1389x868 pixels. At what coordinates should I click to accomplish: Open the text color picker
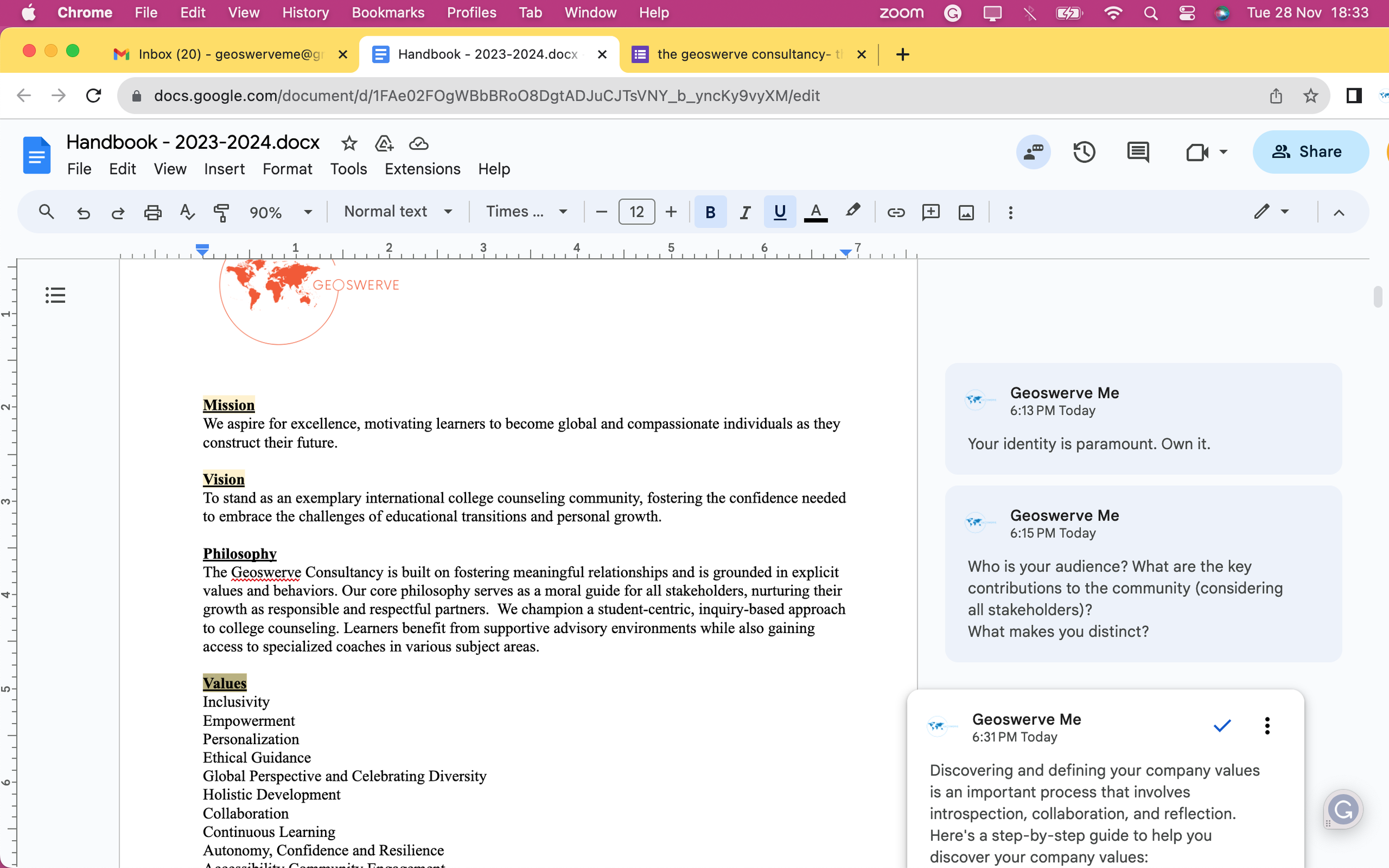click(815, 212)
